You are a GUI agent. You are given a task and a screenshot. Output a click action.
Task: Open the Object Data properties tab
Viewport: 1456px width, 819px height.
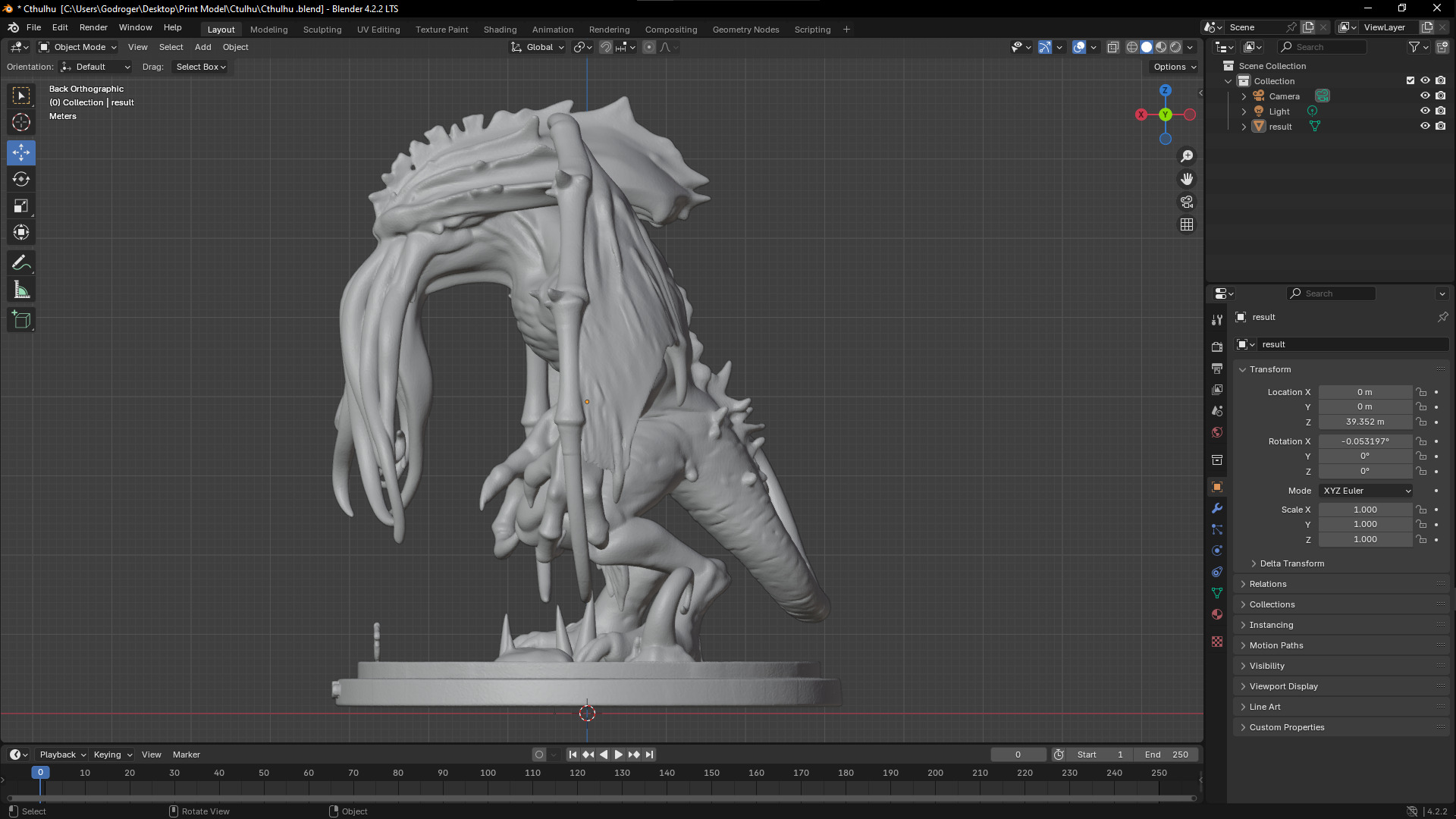coord(1217,593)
